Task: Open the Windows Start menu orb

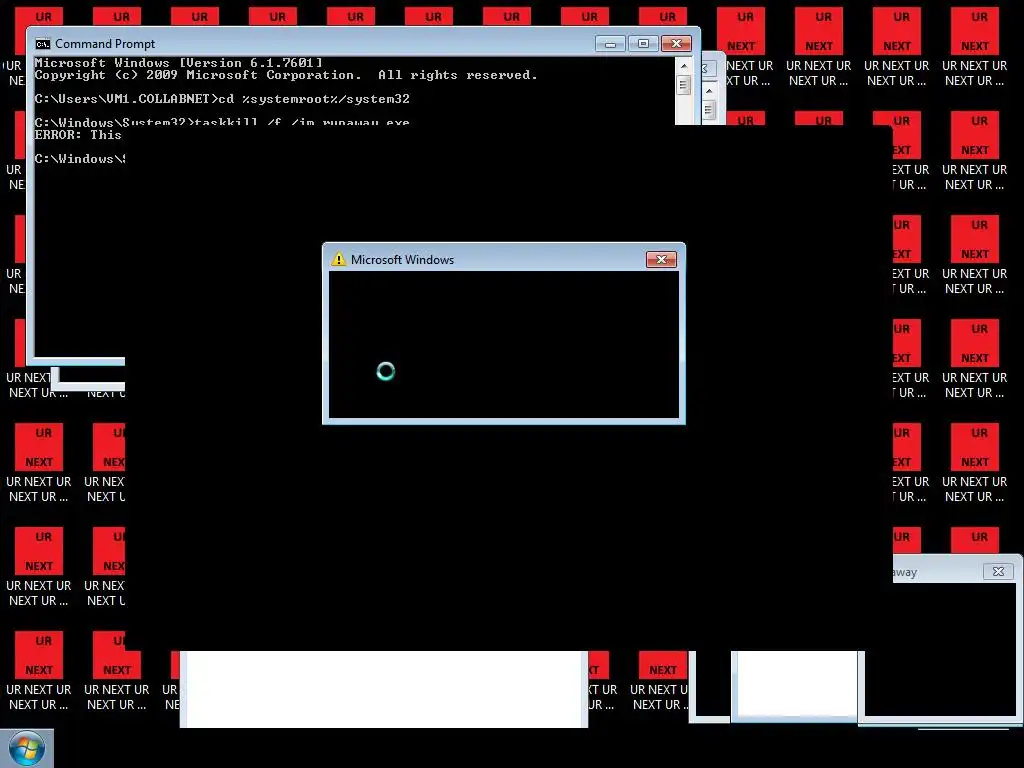Action: click(27, 748)
